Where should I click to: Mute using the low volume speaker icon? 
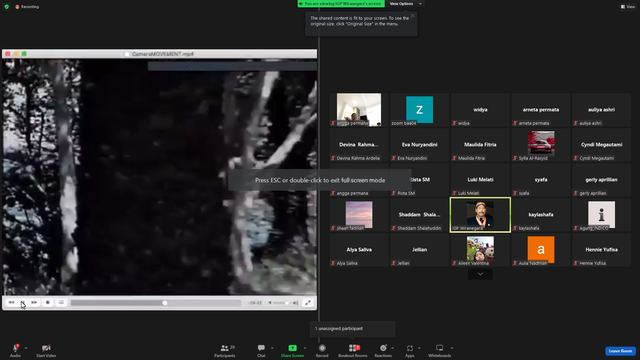[x=270, y=303]
